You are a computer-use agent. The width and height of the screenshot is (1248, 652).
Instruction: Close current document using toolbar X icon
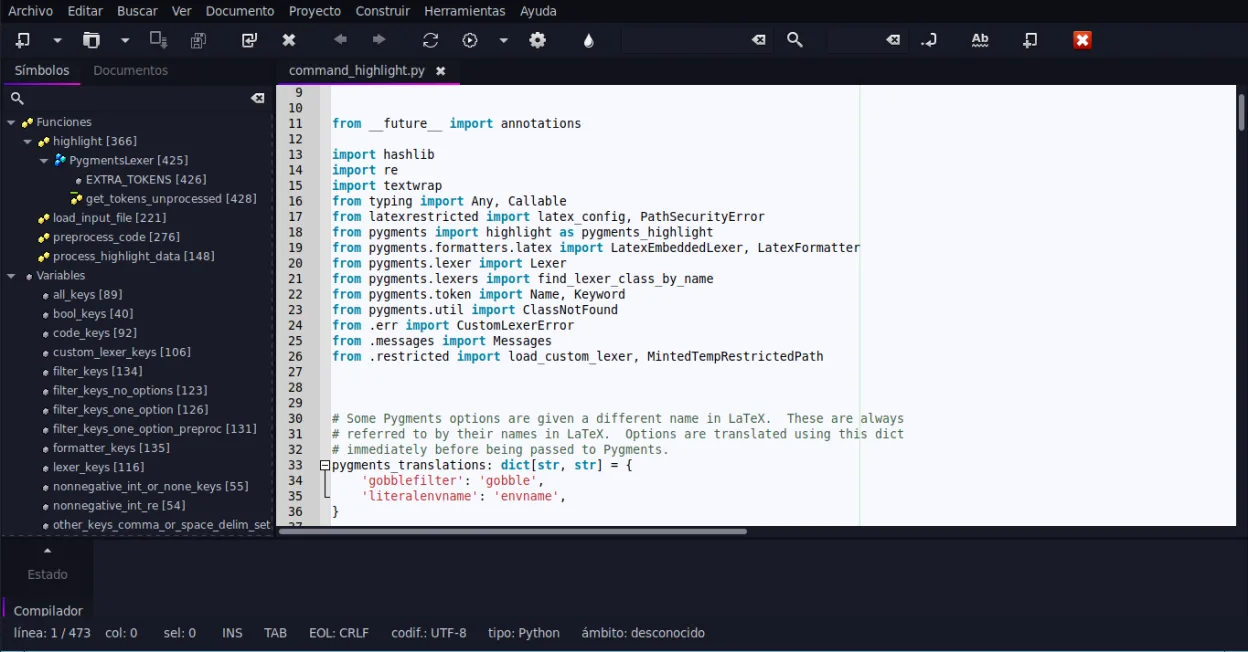tap(289, 40)
